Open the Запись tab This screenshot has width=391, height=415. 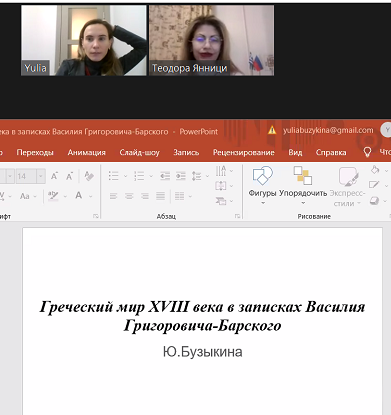(186, 152)
